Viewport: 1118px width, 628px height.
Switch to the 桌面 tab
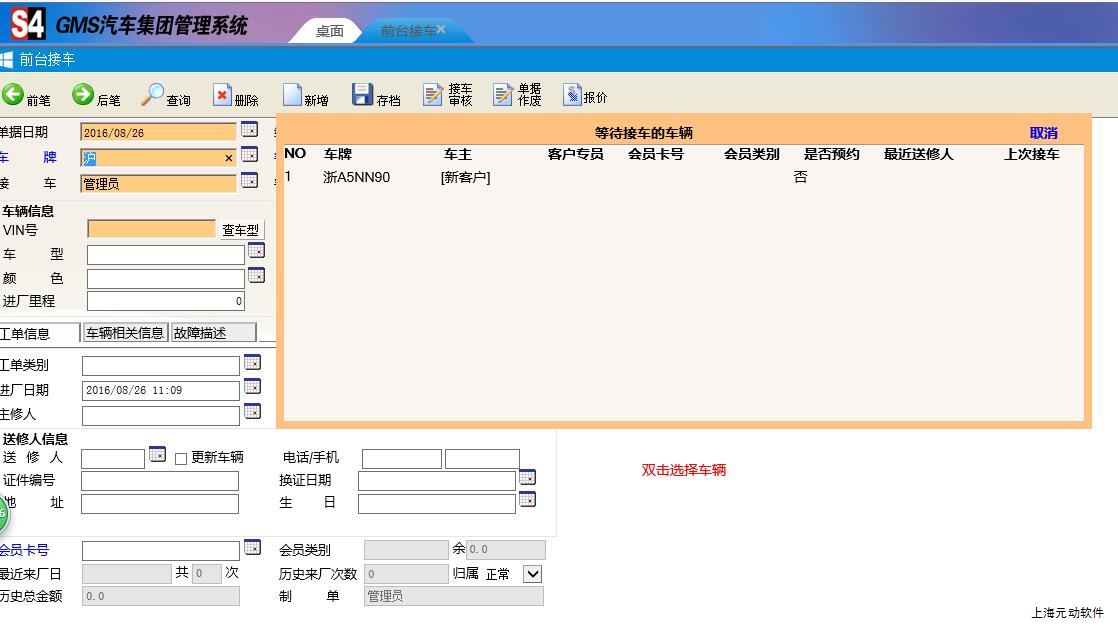coord(329,31)
